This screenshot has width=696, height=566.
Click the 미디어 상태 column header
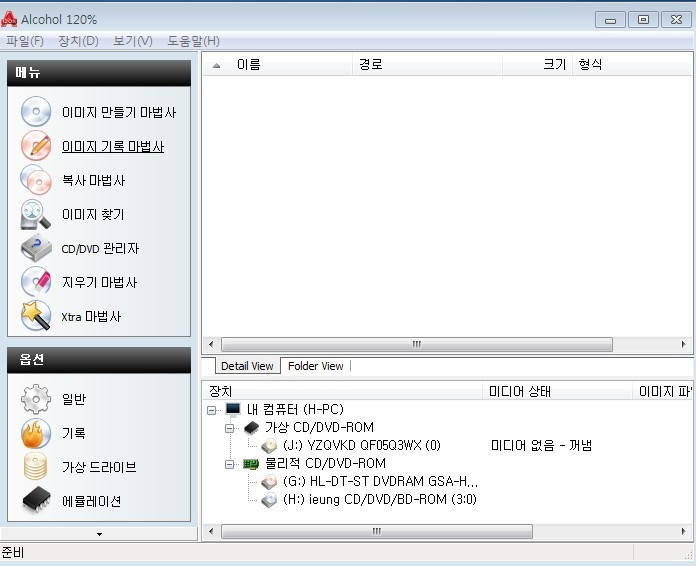(x=558, y=391)
